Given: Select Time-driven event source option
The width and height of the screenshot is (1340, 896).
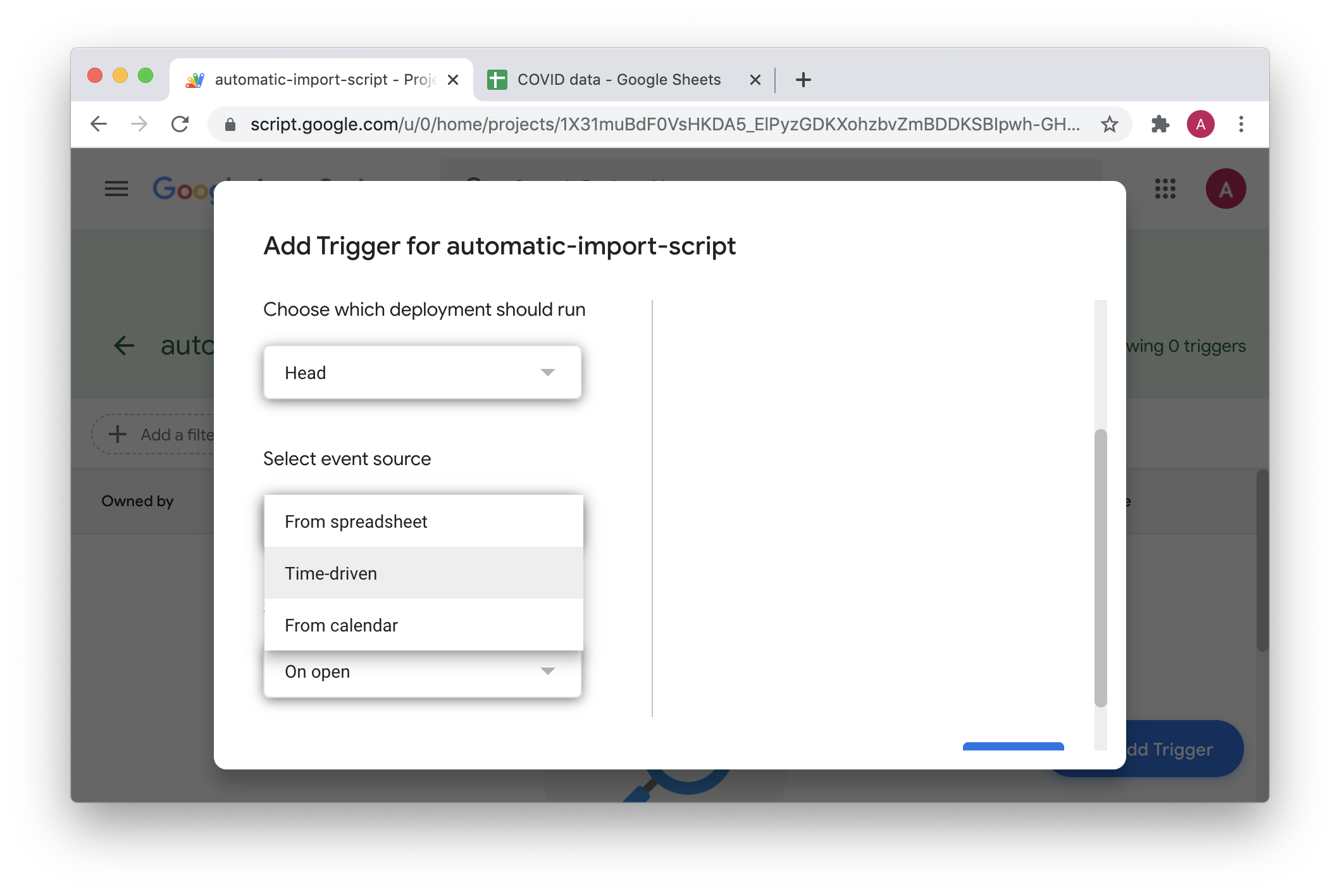Looking at the screenshot, I should pos(423,573).
